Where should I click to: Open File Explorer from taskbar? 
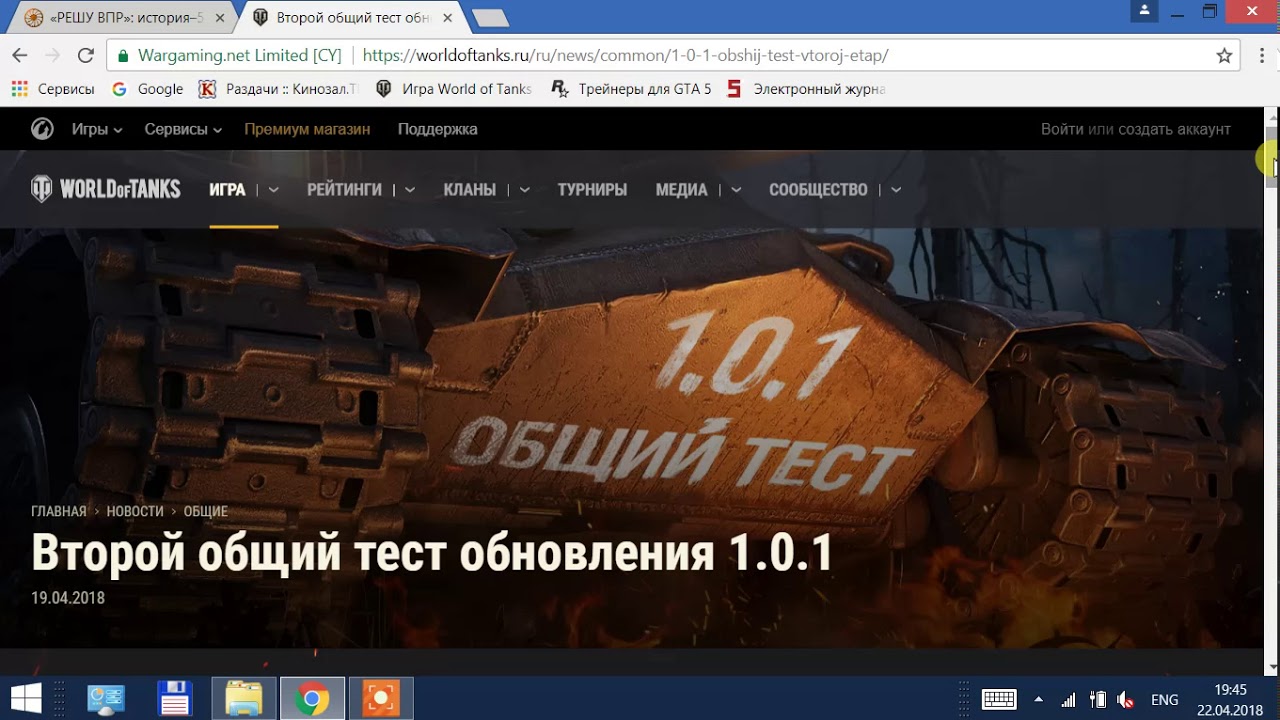coord(244,698)
